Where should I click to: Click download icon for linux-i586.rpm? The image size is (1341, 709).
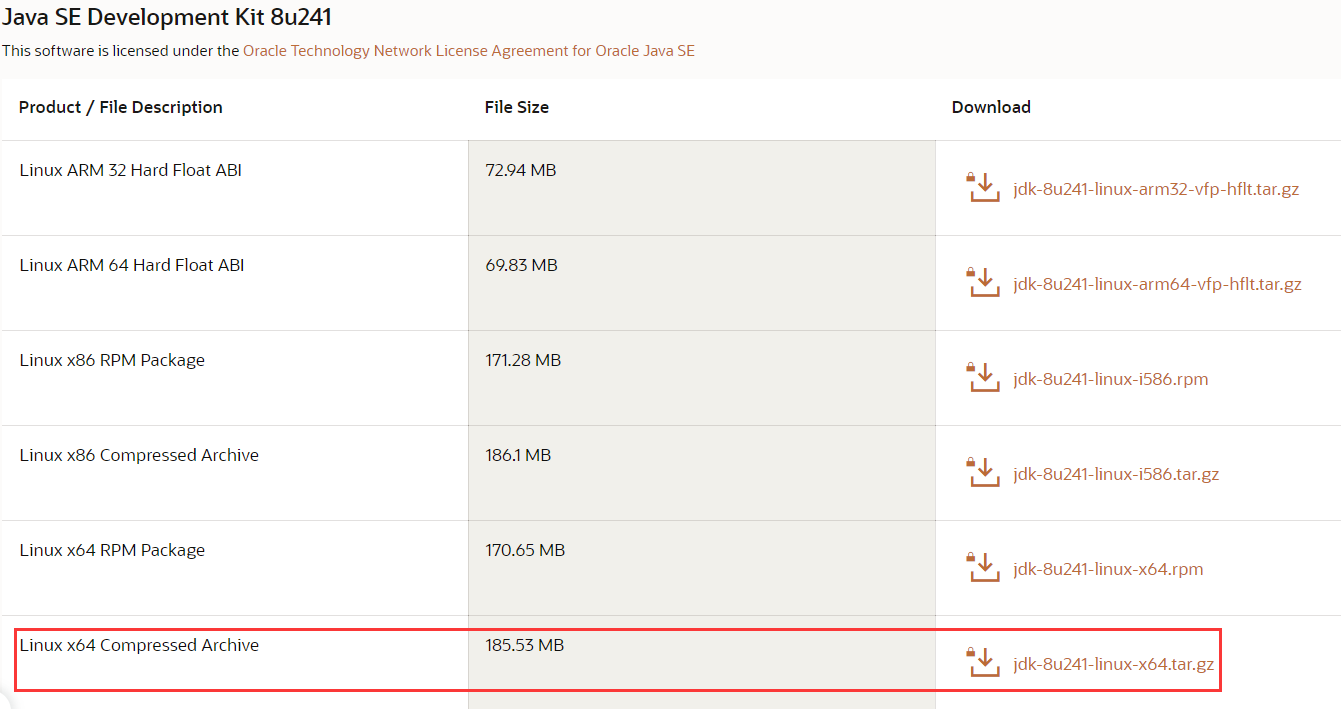coord(983,377)
